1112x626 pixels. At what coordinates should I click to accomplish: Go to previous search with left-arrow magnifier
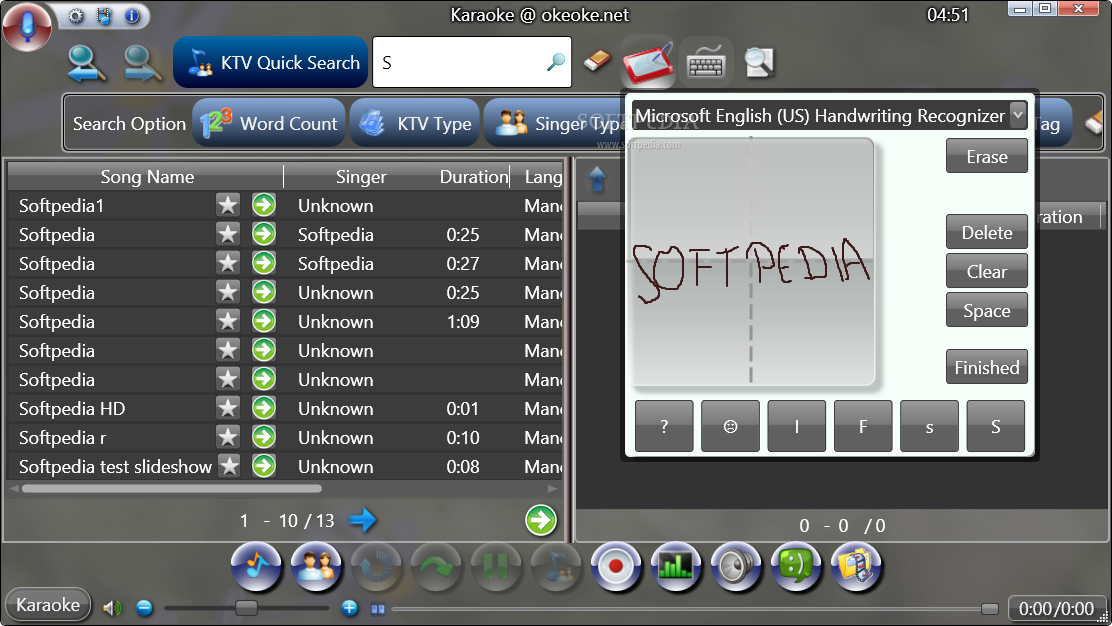point(87,63)
